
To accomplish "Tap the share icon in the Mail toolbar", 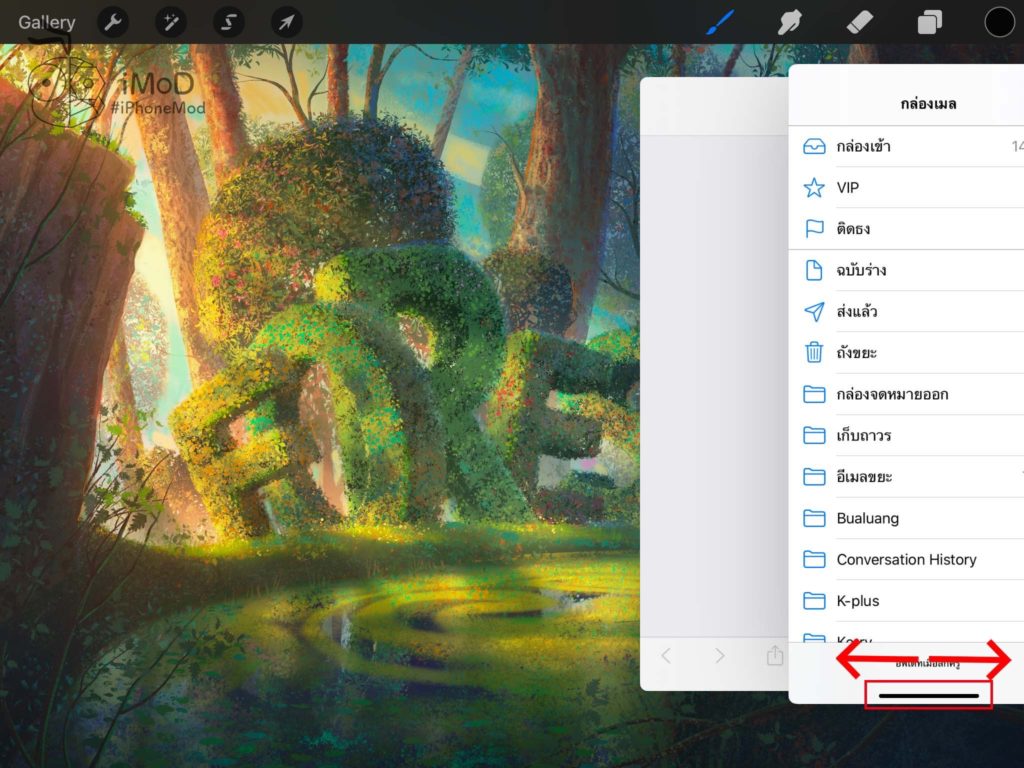I will (x=773, y=656).
